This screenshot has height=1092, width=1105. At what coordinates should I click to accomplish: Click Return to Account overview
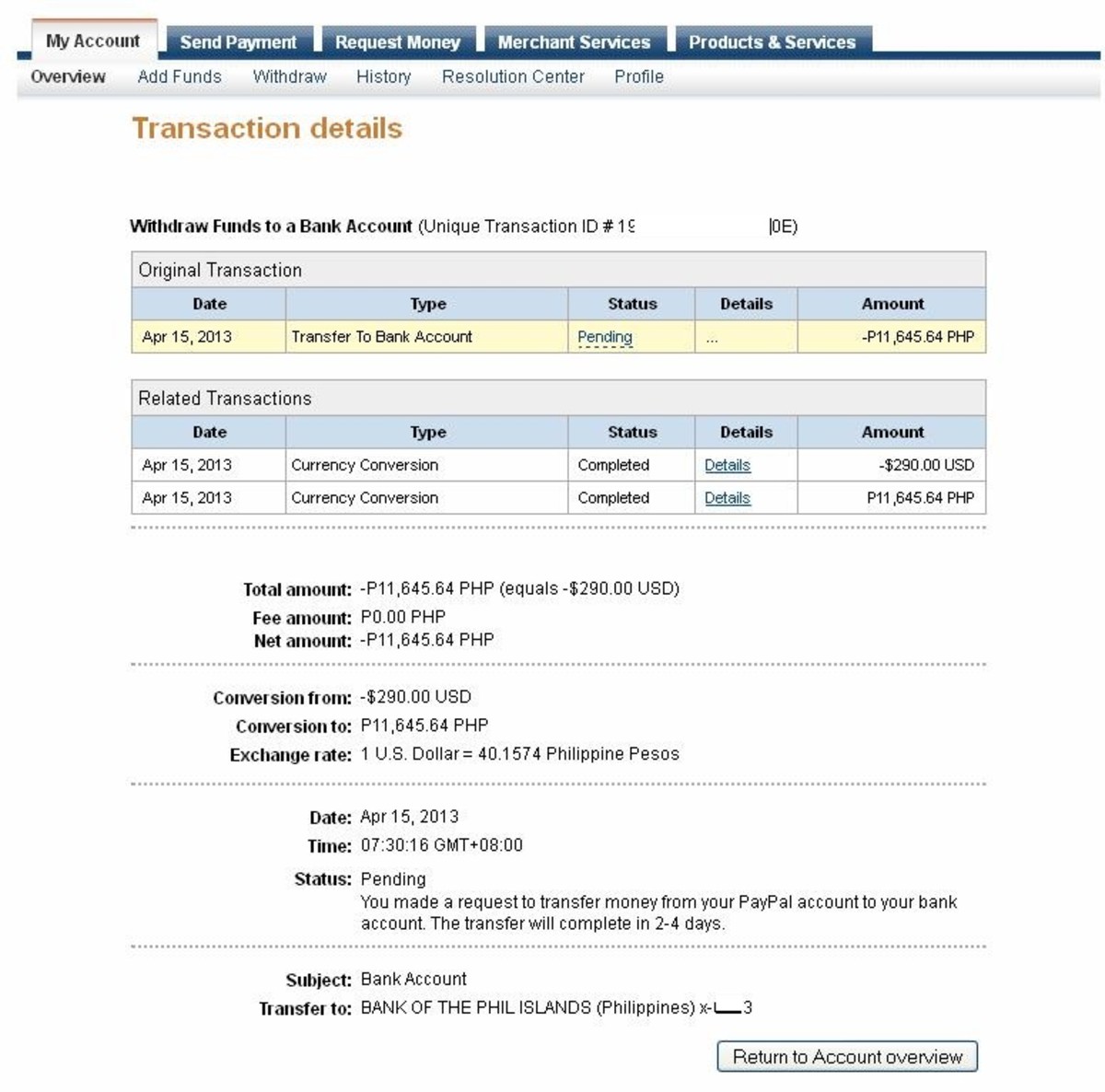click(846, 1057)
